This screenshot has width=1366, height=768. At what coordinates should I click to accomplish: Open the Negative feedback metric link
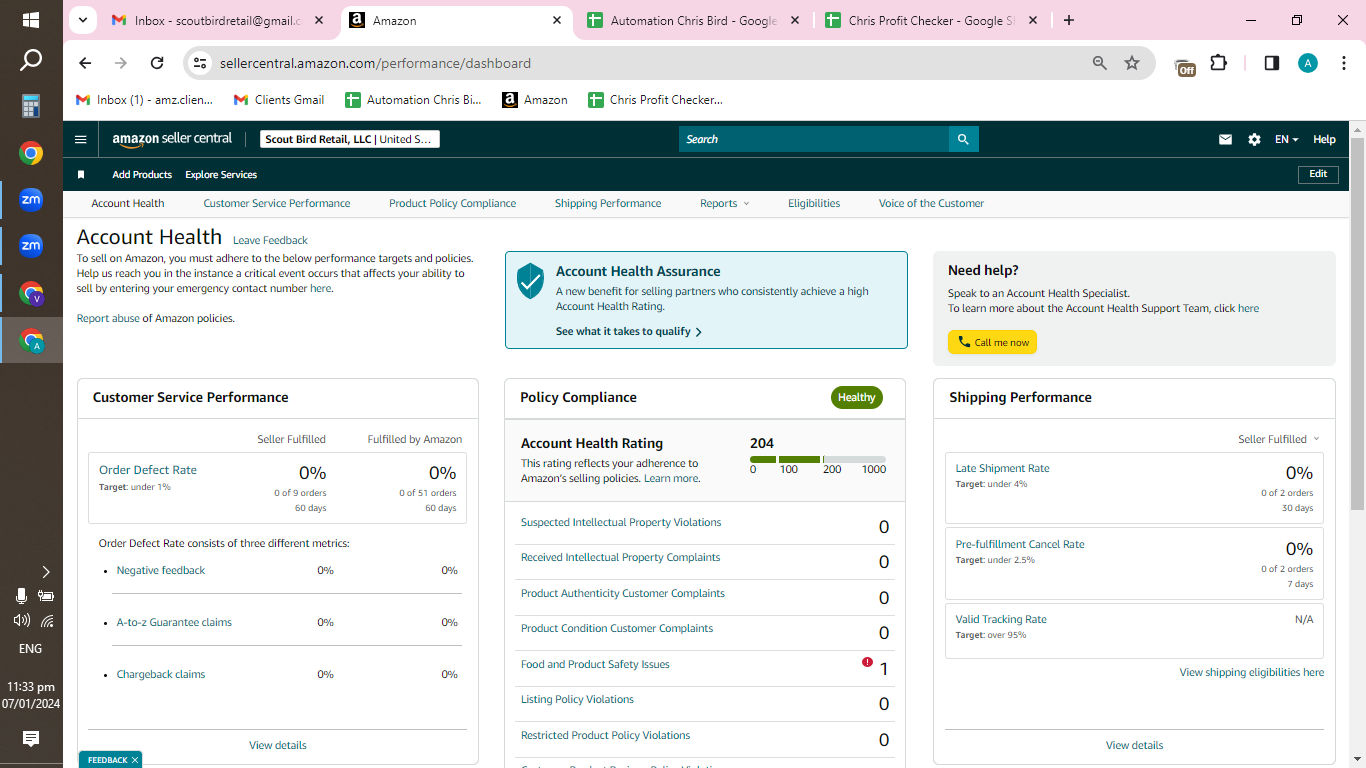161,570
